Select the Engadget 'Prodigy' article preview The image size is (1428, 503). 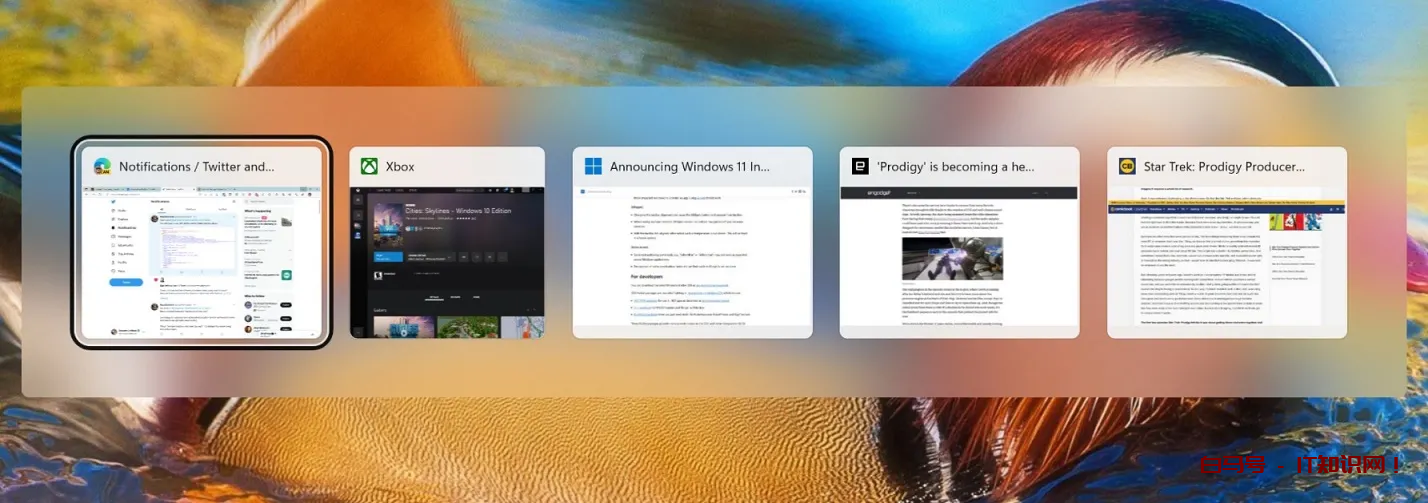[960, 262]
